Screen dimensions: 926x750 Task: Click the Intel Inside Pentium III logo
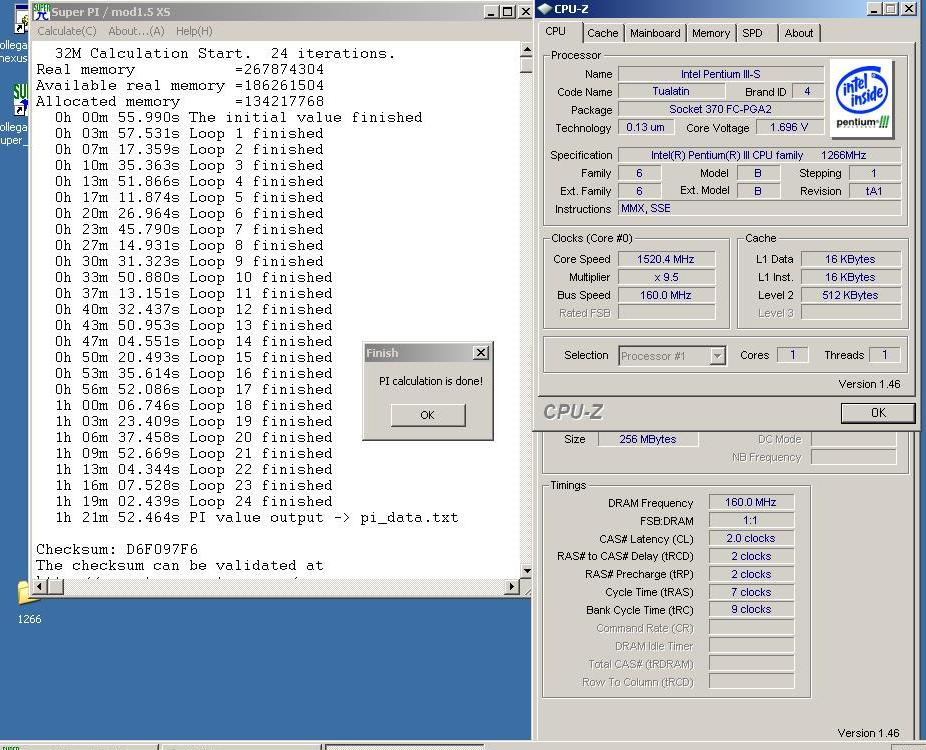point(862,99)
